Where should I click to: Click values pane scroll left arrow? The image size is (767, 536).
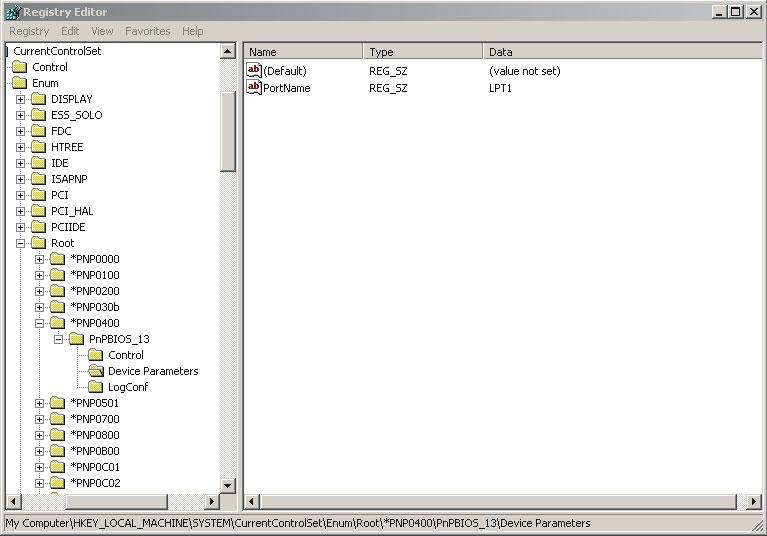pos(251,502)
